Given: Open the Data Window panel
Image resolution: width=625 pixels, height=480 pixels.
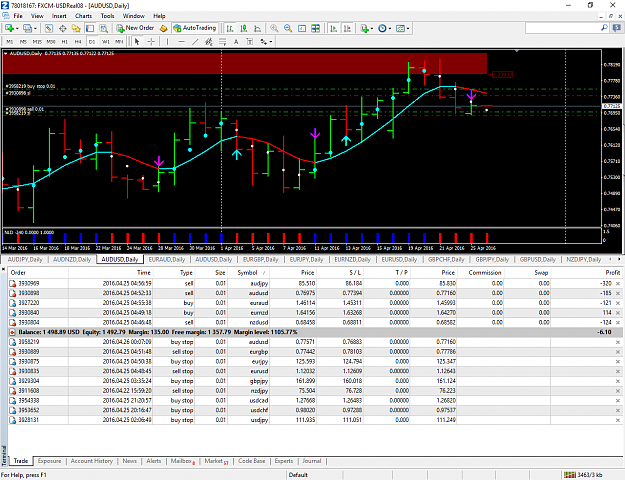Looking at the screenshot, I should pos(63,28).
